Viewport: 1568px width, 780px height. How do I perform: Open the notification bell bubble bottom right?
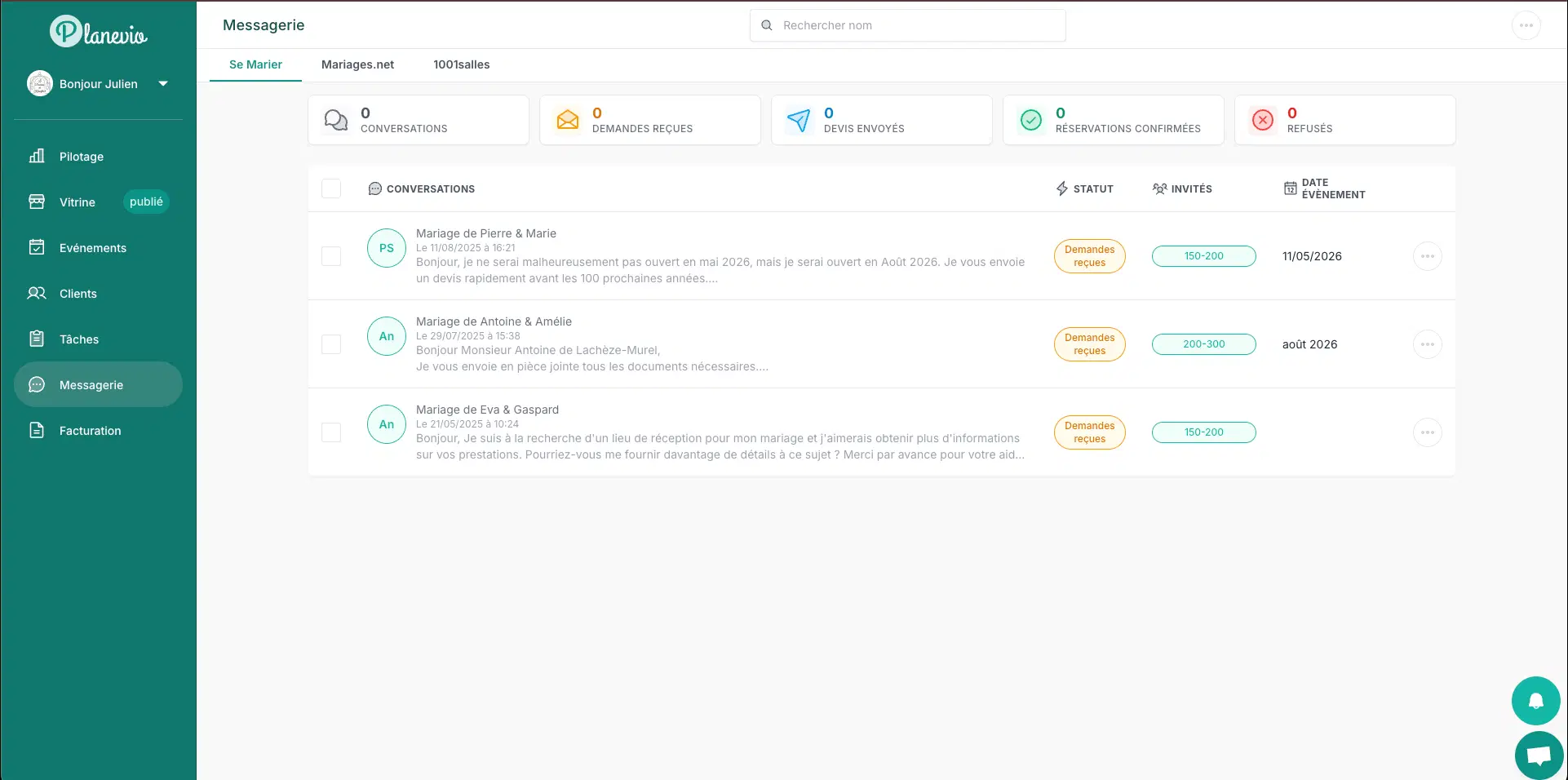pyautogui.click(x=1536, y=700)
